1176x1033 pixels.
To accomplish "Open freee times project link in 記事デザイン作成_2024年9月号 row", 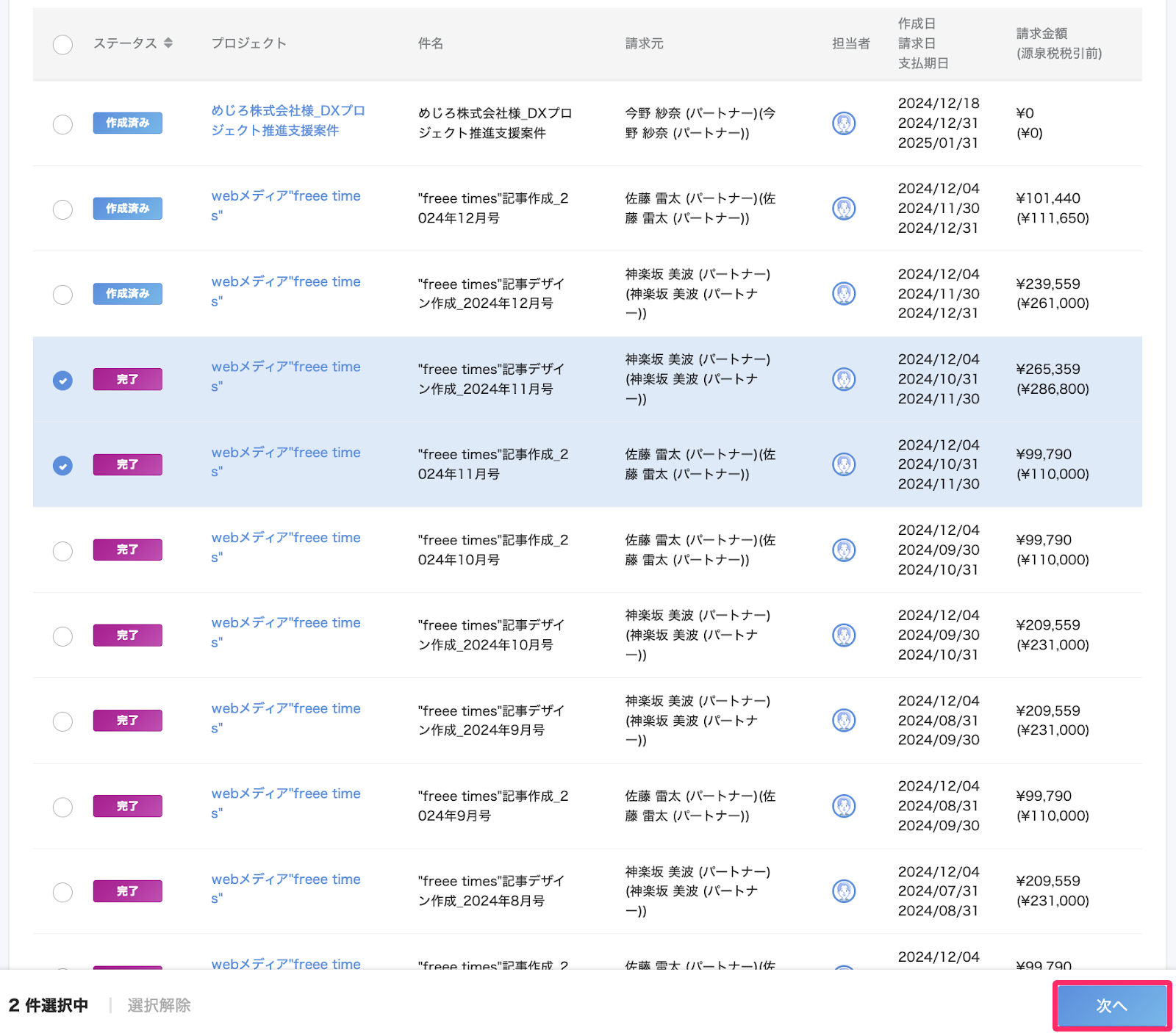I will (x=286, y=718).
